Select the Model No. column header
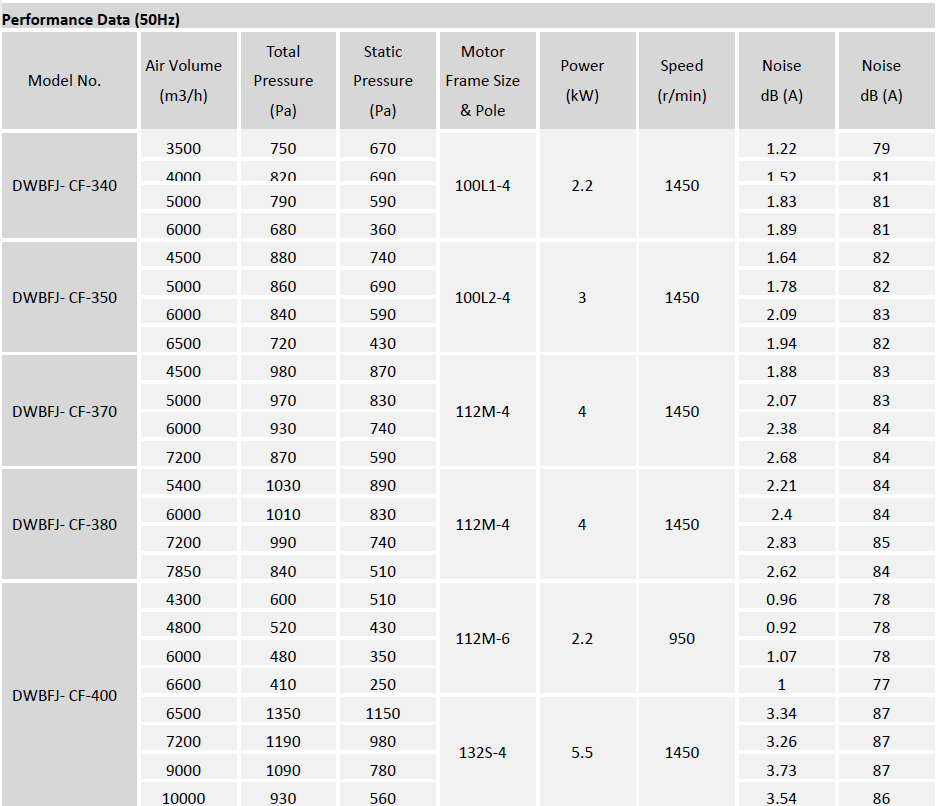 click(65, 81)
